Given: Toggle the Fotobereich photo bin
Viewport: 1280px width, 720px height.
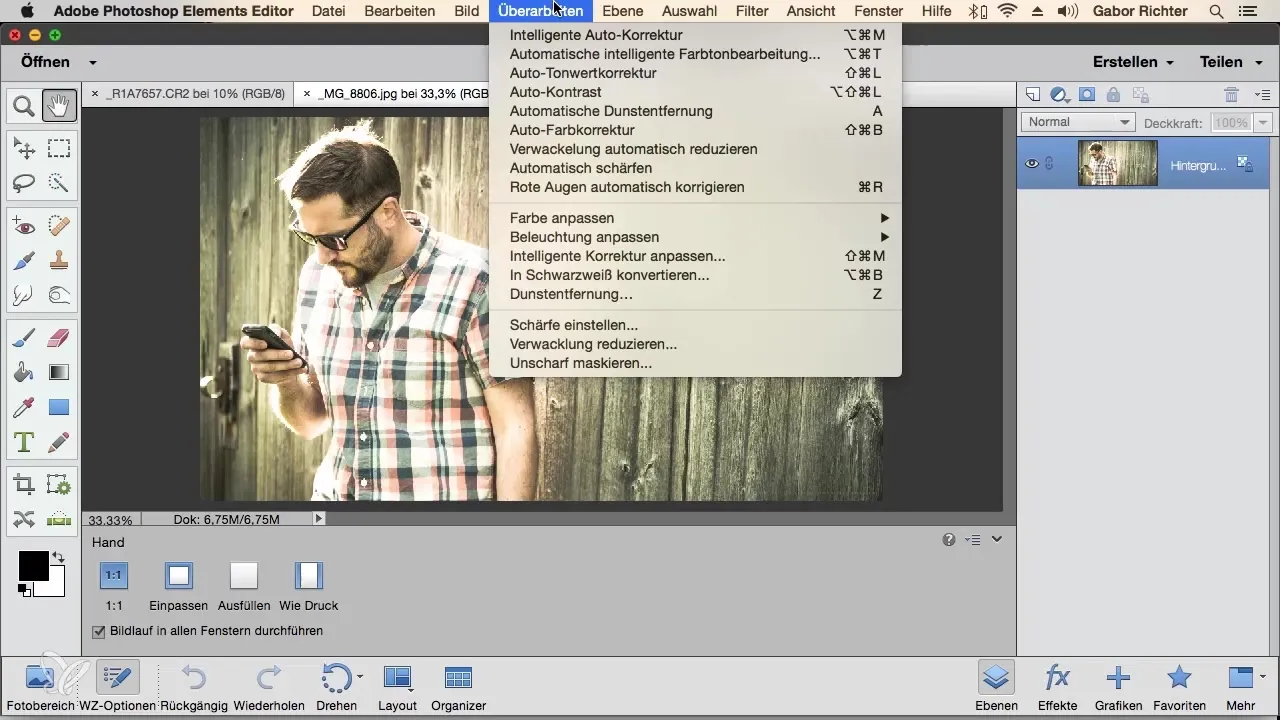Looking at the screenshot, I should [x=40, y=687].
